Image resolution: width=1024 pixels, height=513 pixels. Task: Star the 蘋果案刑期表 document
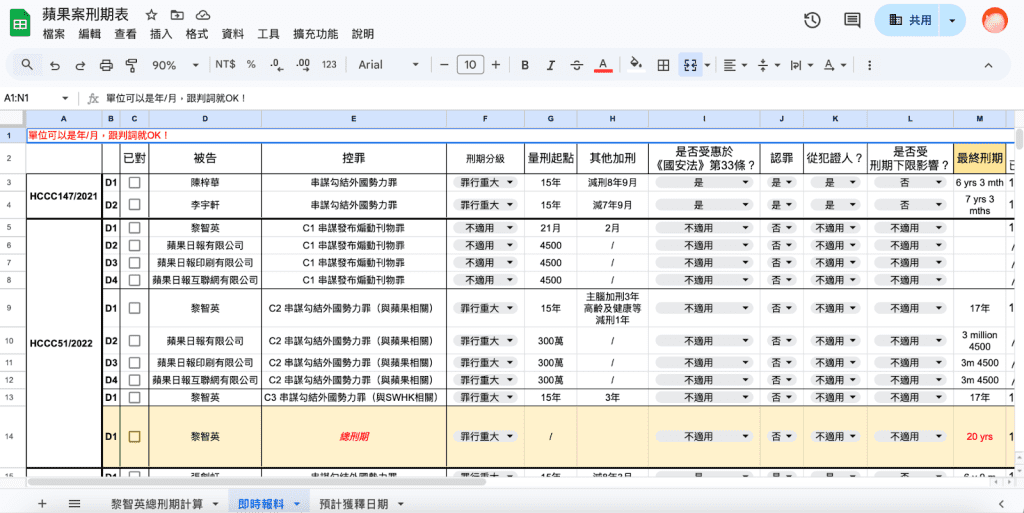point(151,16)
